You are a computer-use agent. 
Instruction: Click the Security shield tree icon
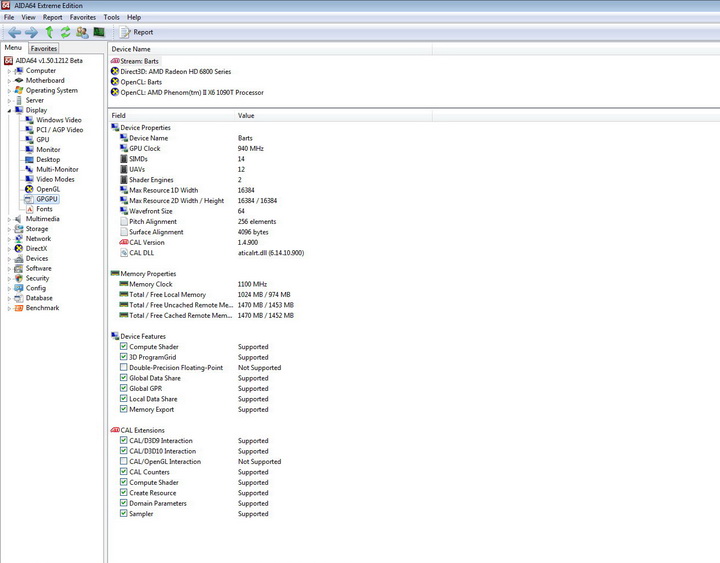click(x=18, y=278)
